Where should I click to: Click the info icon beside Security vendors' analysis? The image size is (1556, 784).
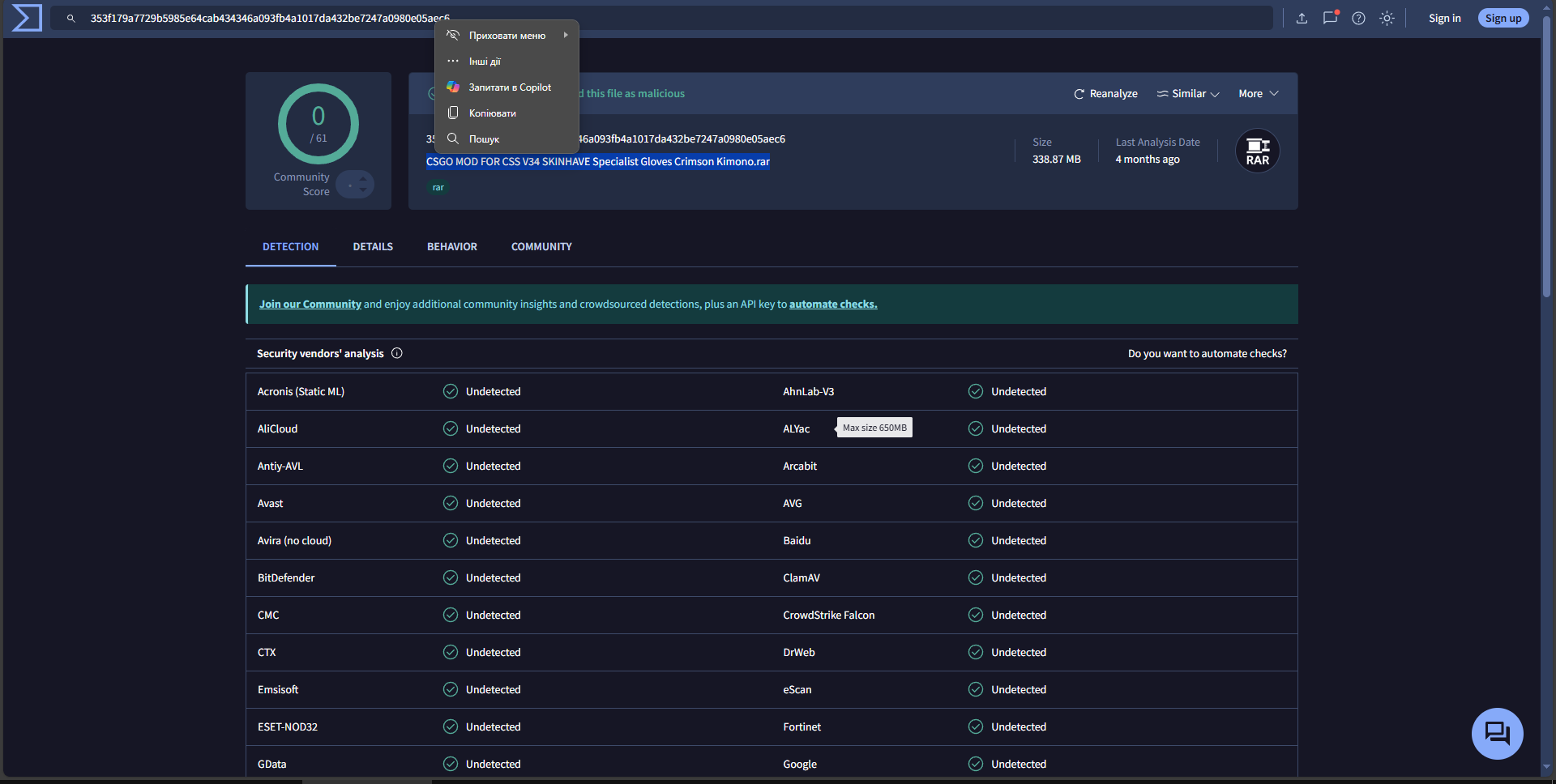[397, 353]
